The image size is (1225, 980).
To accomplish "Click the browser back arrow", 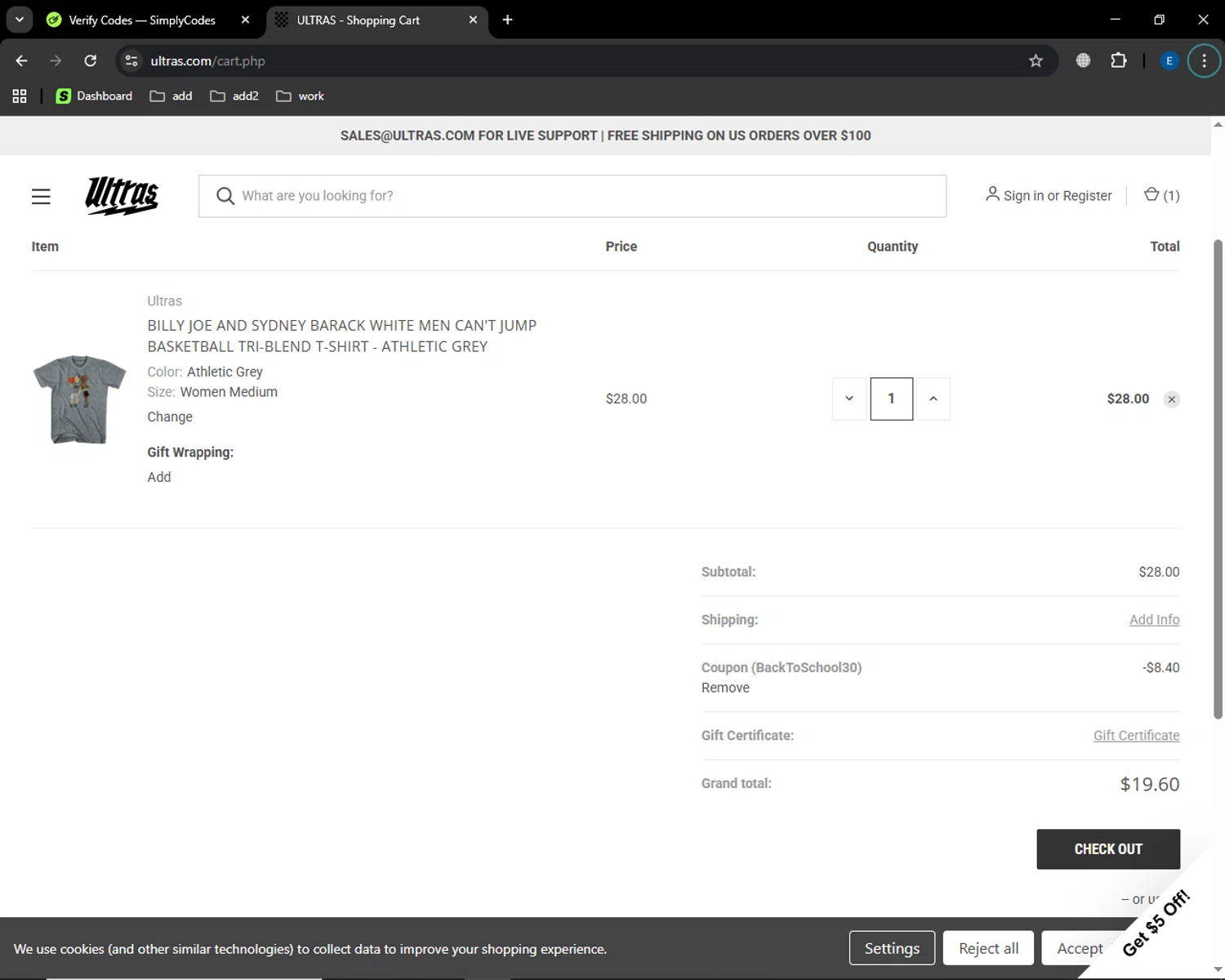I will point(22,60).
